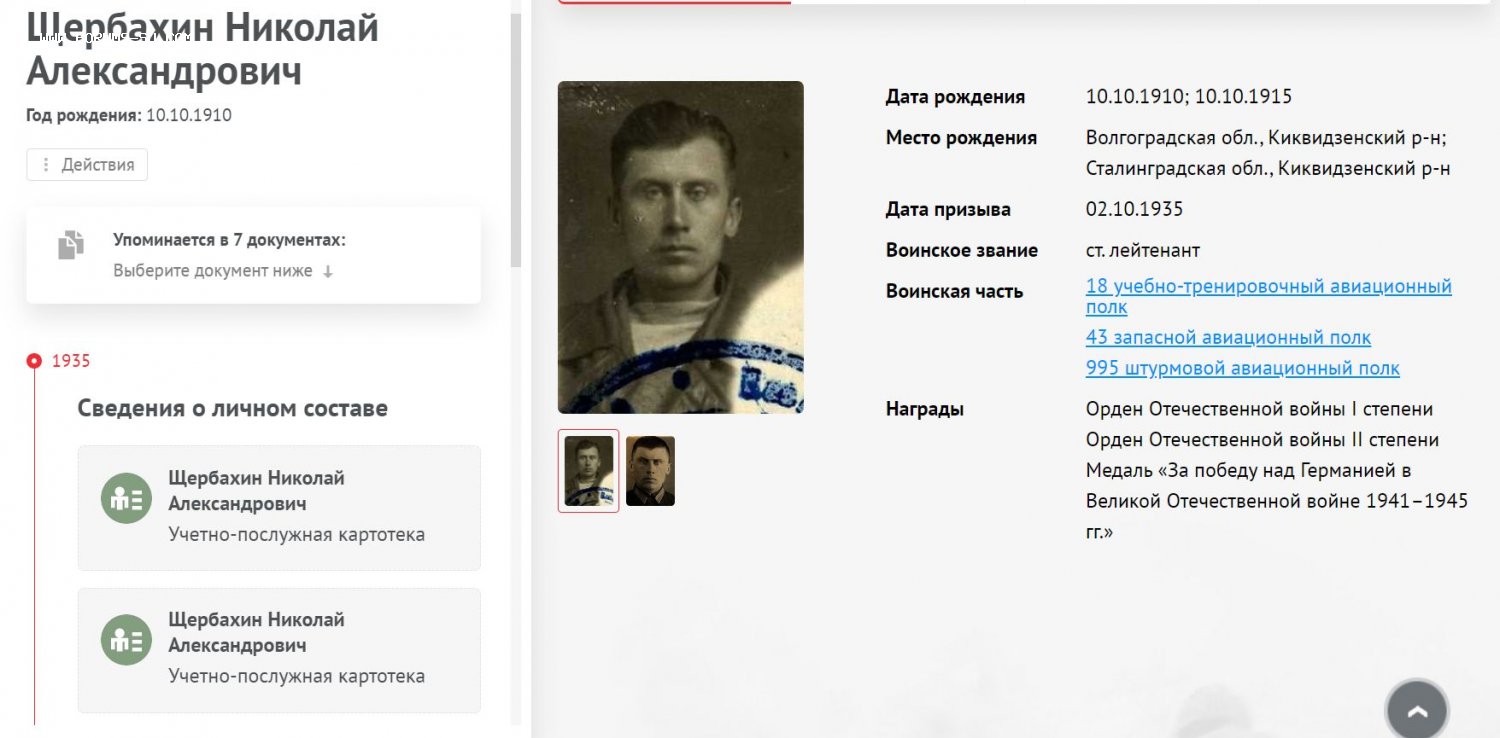Screen dimensions: 1500x738
Task: Click the Упоминается в 7 документах card
Action: (253, 255)
